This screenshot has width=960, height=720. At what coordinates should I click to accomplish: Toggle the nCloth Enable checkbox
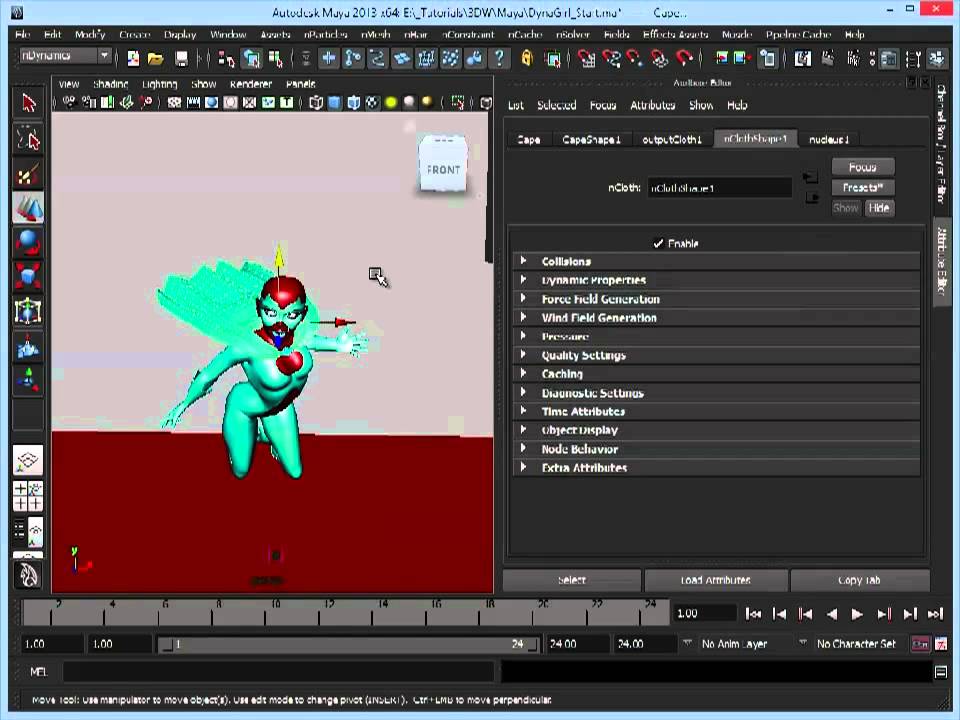658,243
